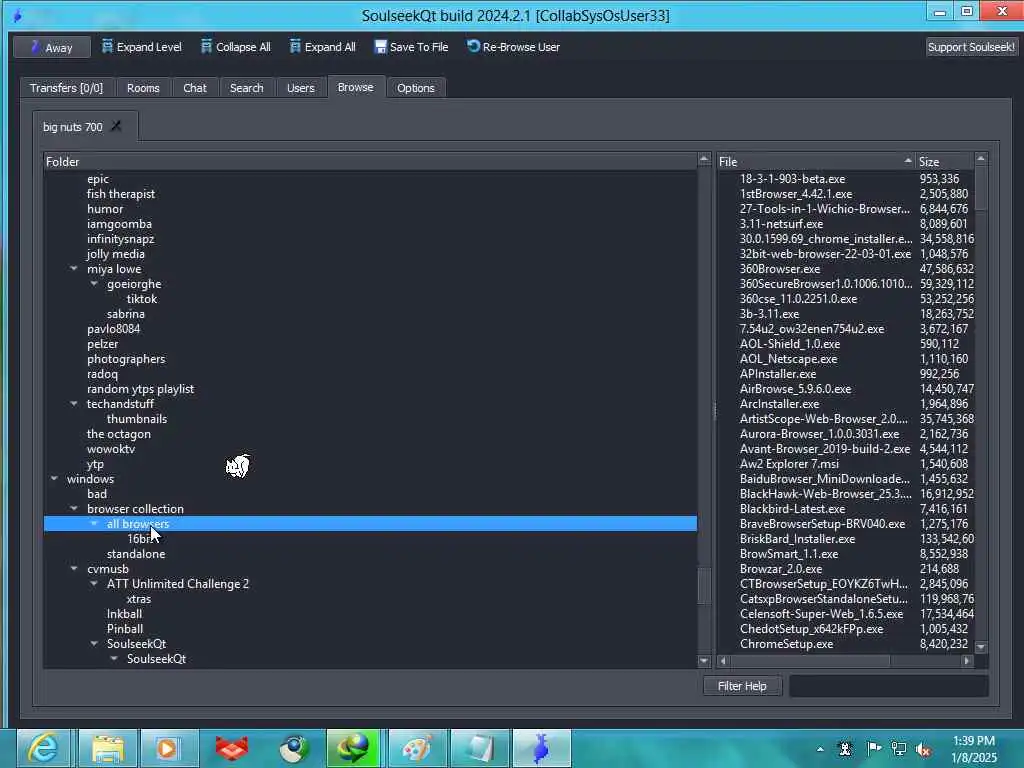Click Collapse All in the toolbar
Image resolution: width=1024 pixels, height=768 pixels.
coord(236,47)
